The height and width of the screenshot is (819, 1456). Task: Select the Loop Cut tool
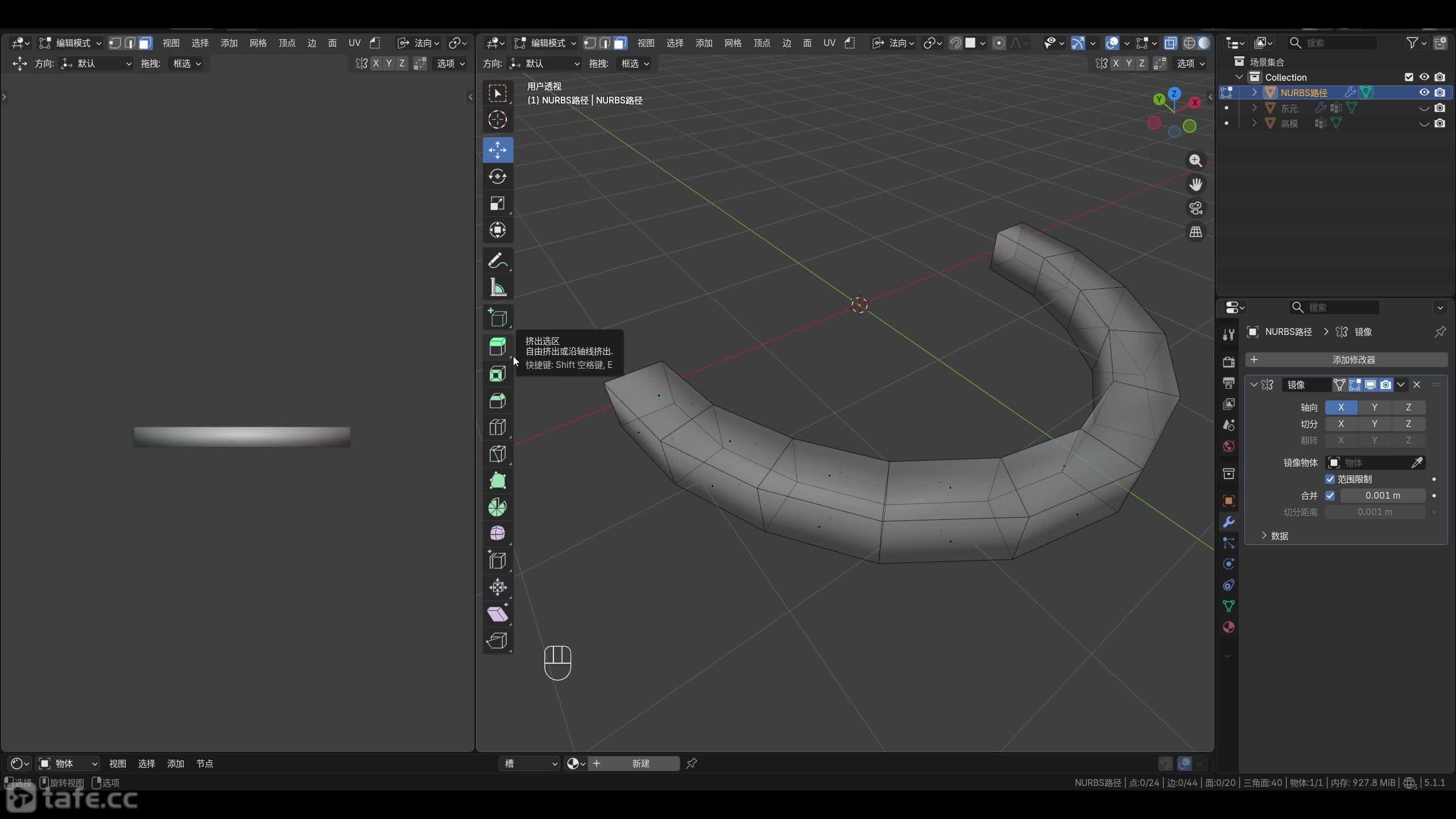[498, 427]
